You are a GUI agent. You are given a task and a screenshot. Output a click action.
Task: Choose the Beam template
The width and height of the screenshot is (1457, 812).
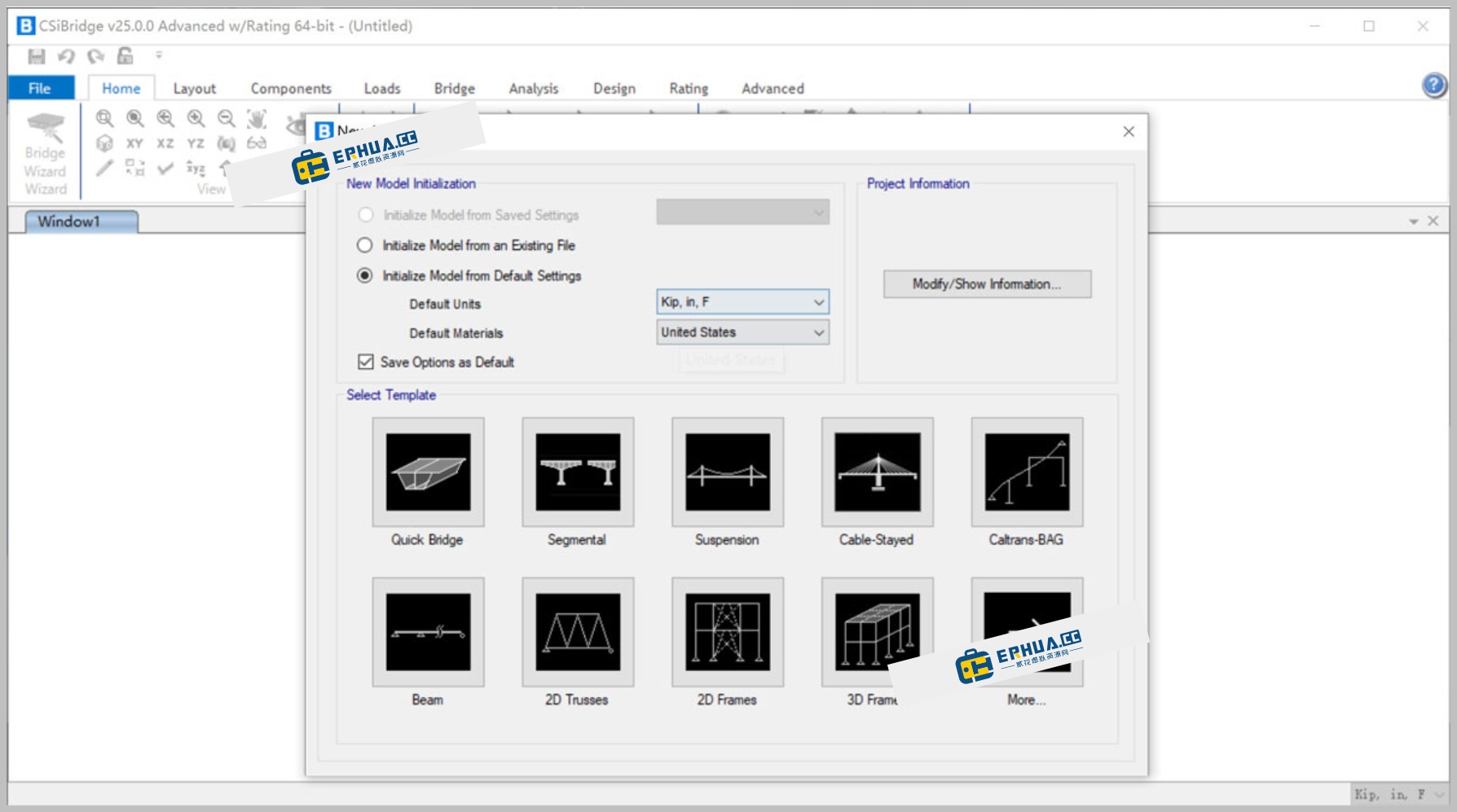pos(428,633)
